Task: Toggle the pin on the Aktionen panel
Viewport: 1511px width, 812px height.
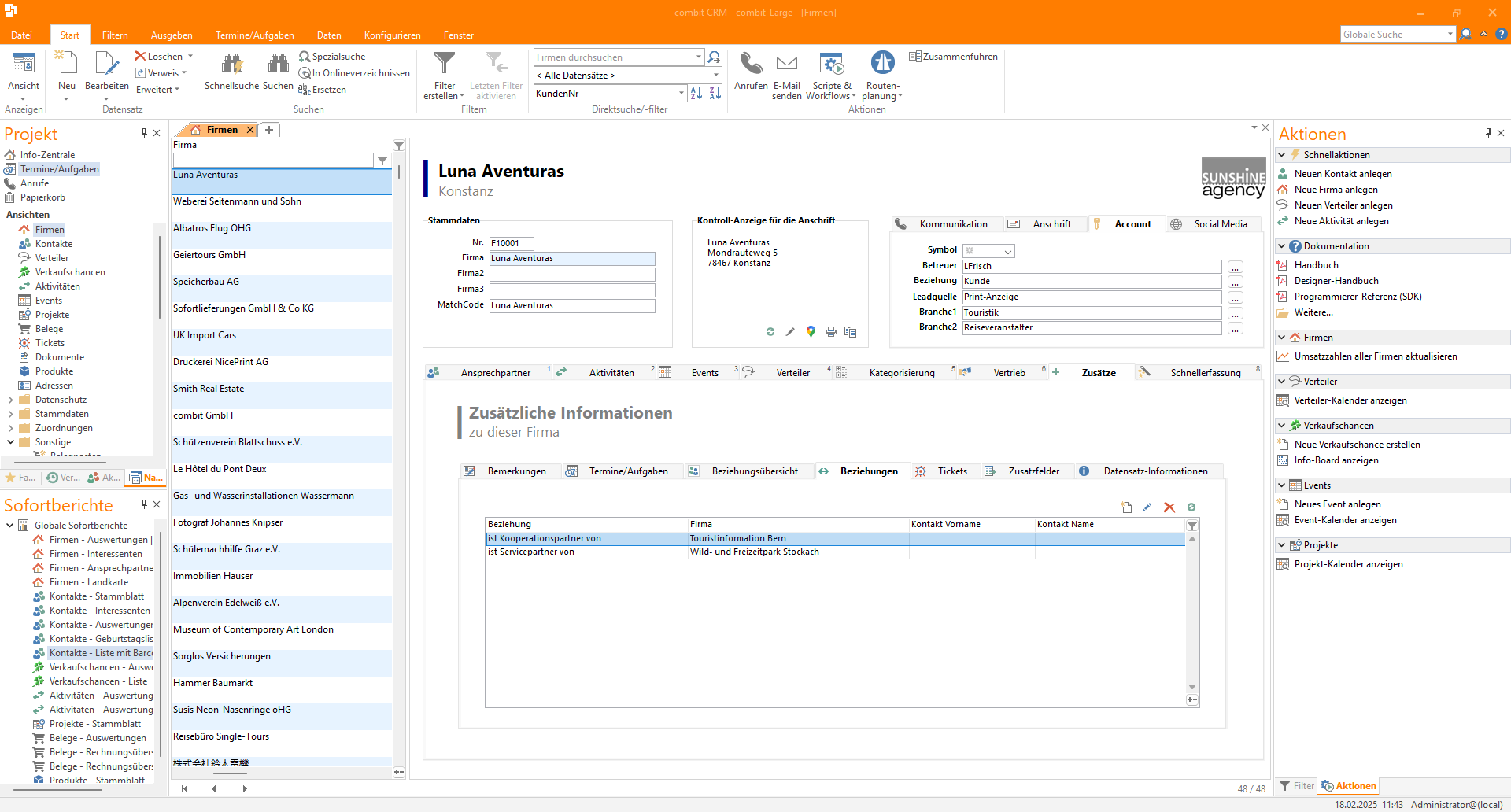Action: coord(1488,133)
